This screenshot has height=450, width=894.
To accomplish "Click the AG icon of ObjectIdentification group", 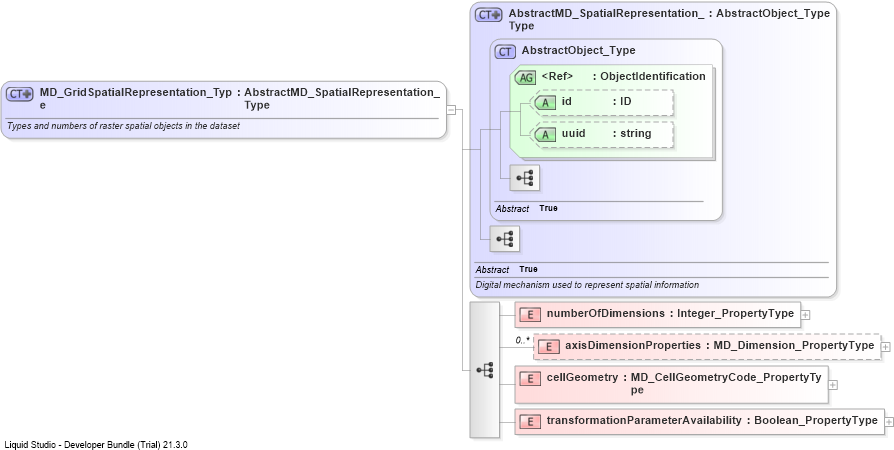I will point(525,78).
